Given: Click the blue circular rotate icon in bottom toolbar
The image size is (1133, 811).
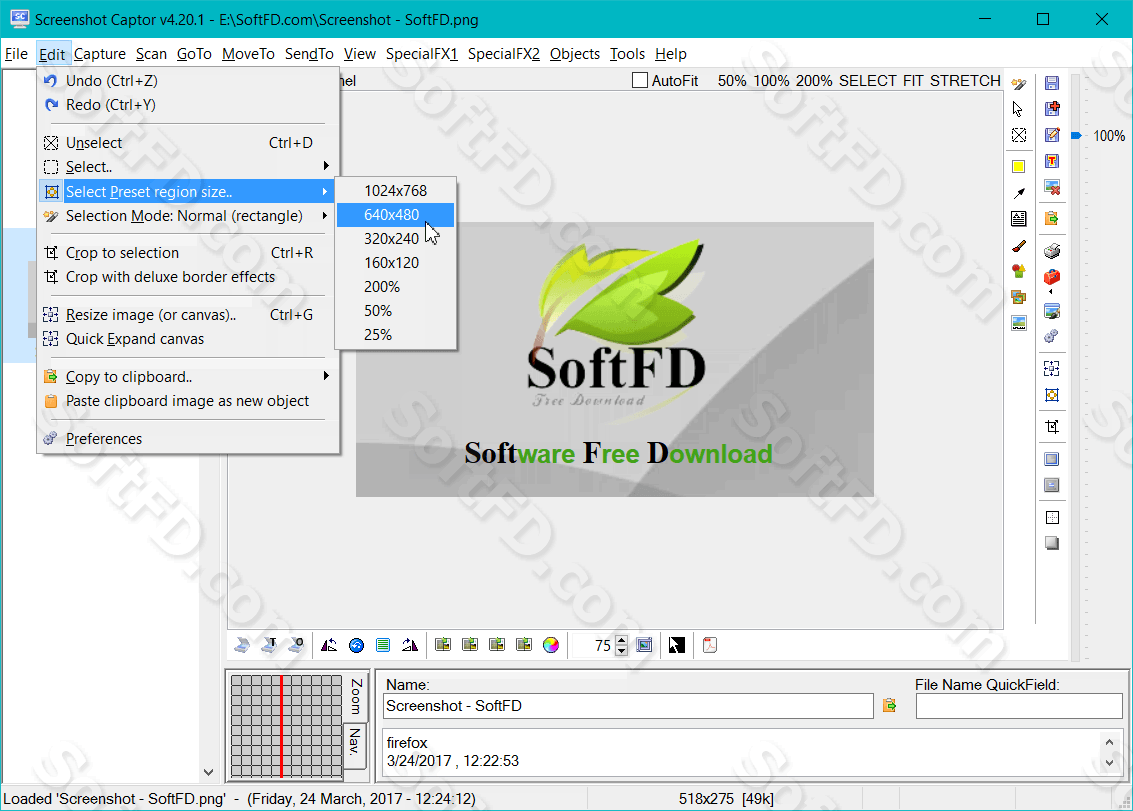Looking at the screenshot, I should click(x=356, y=645).
